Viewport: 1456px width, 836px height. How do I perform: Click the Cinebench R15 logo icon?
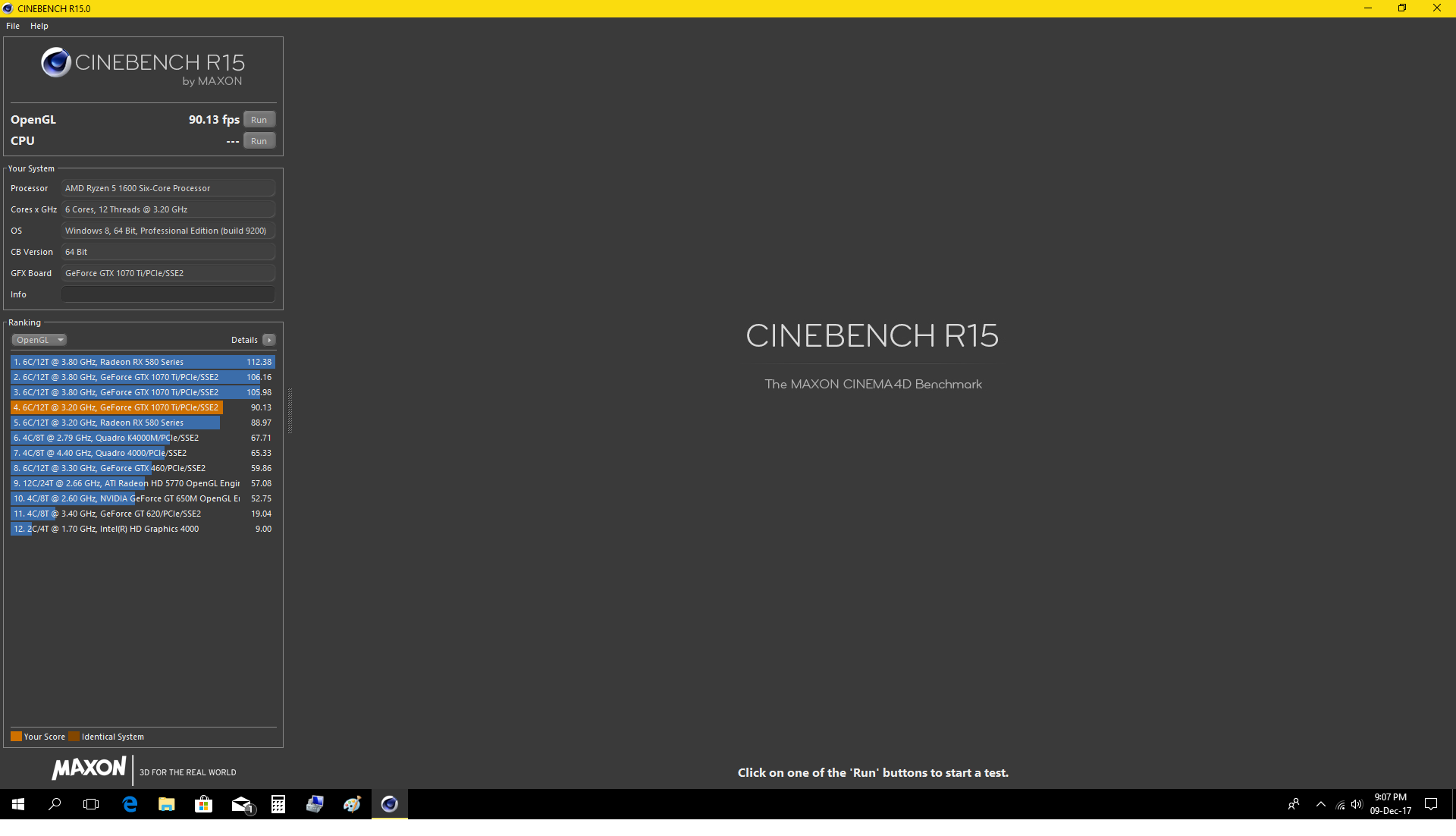tap(56, 62)
